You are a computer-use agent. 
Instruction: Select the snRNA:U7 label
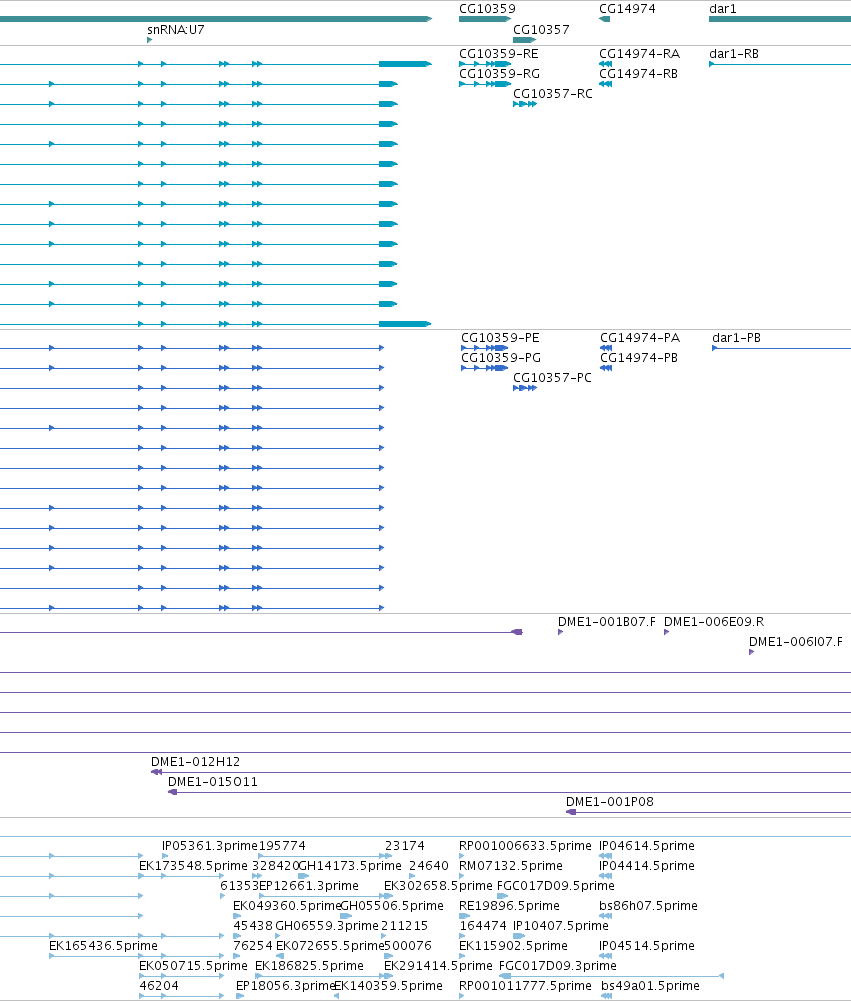[176, 29]
